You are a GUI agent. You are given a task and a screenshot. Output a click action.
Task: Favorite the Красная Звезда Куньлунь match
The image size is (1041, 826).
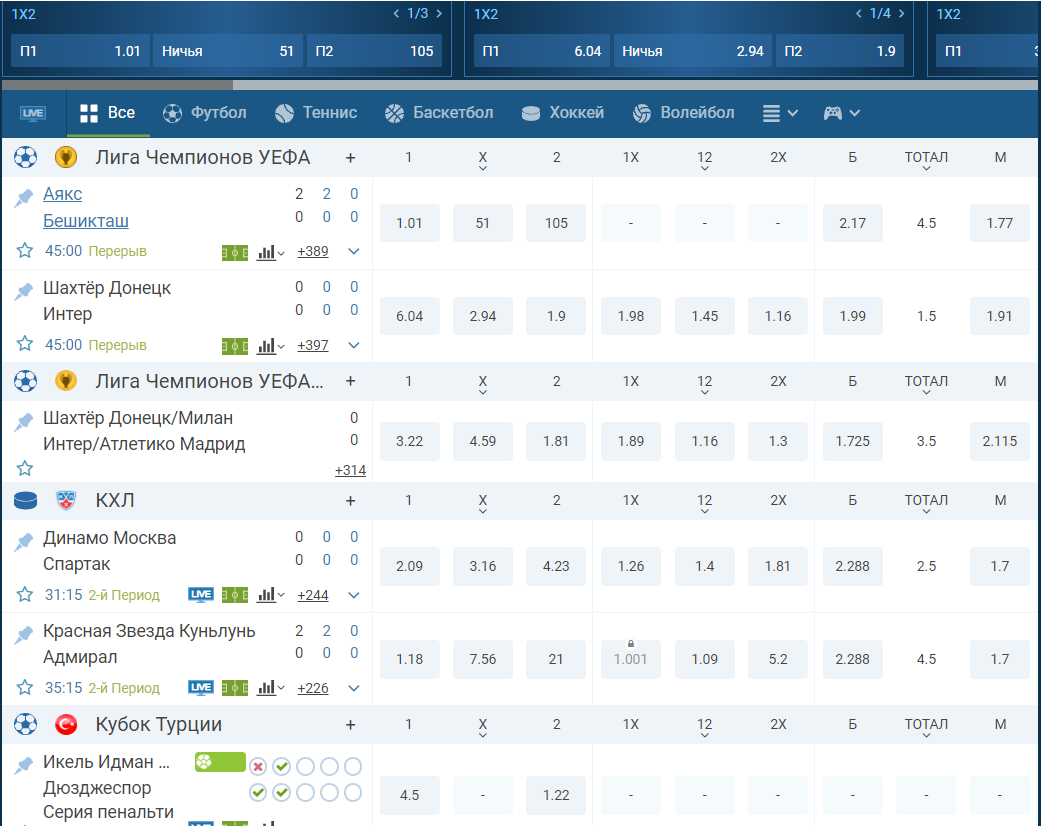click(x=25, y=687)
